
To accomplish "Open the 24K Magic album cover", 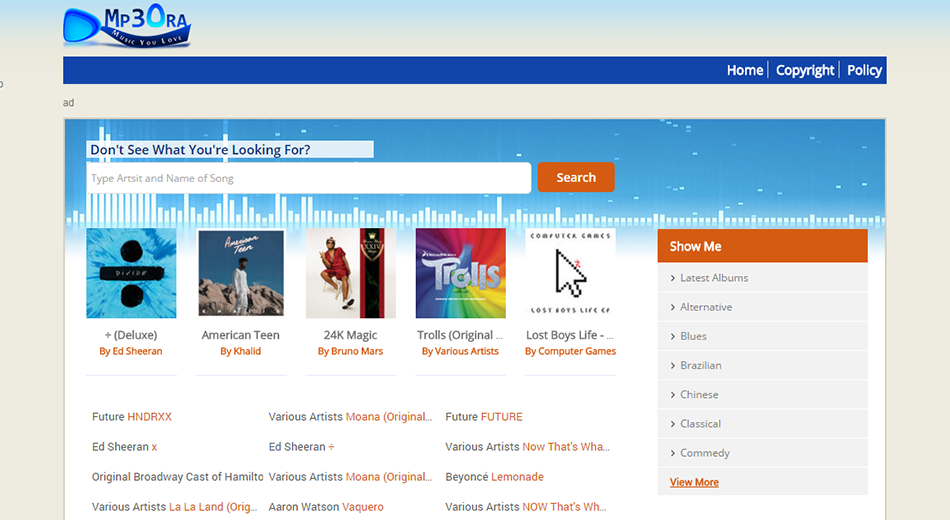I will (x=351, y=273).
